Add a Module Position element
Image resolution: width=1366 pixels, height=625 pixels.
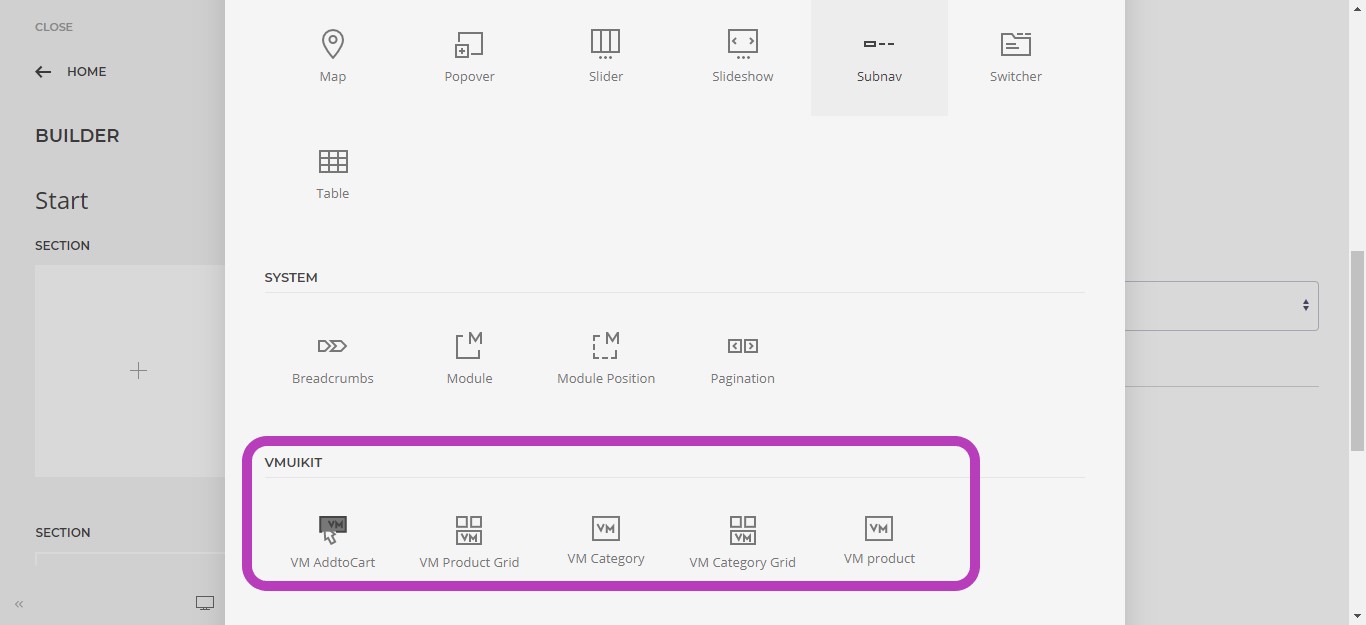[606, 360]
